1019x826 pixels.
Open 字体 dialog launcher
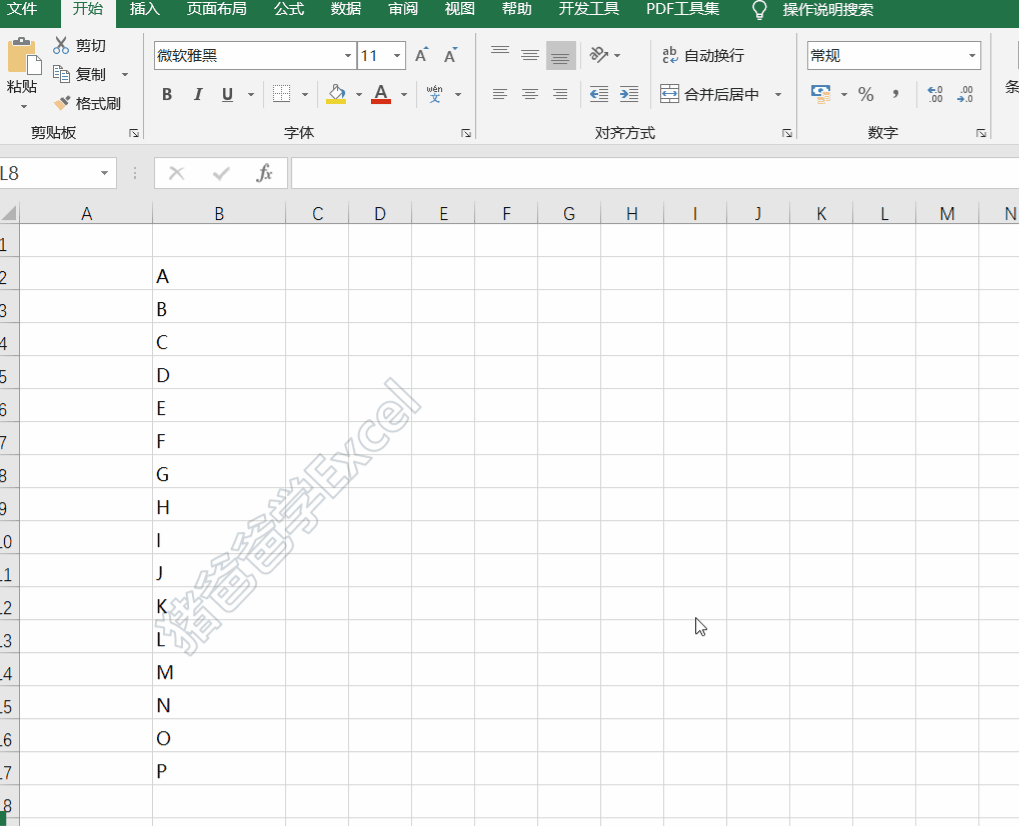coord(466,133)
